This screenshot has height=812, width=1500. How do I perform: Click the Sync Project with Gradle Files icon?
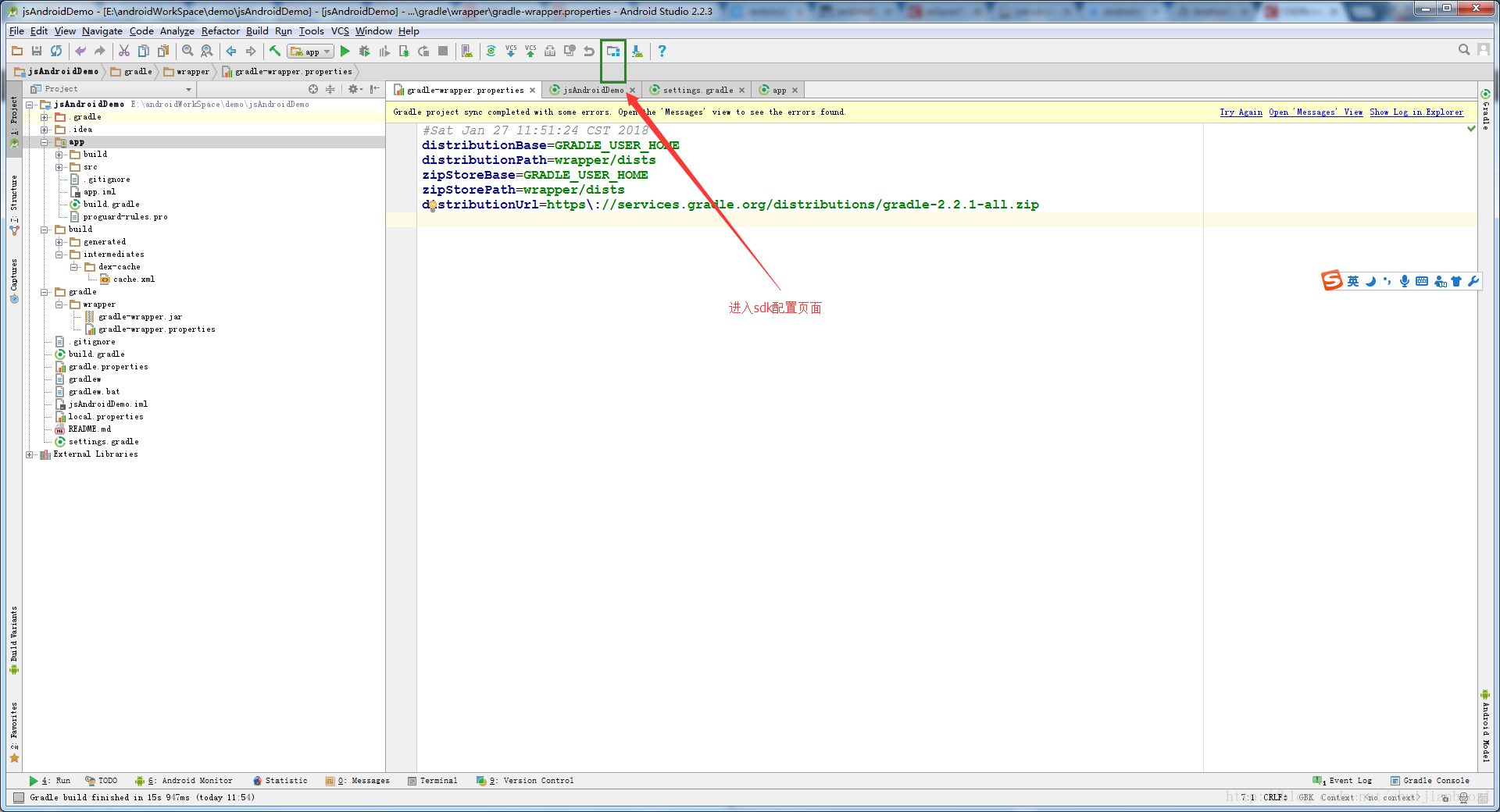pos(491,51)
